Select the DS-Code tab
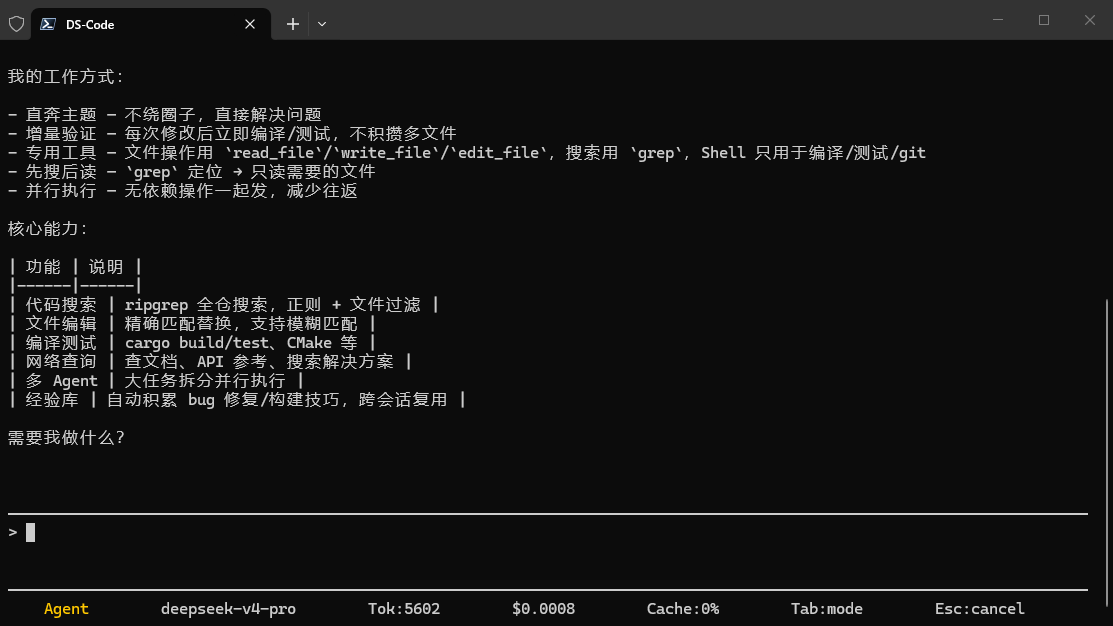This screenshot has height=626, width=1113. pyautogui.click(x=151, y=24)
